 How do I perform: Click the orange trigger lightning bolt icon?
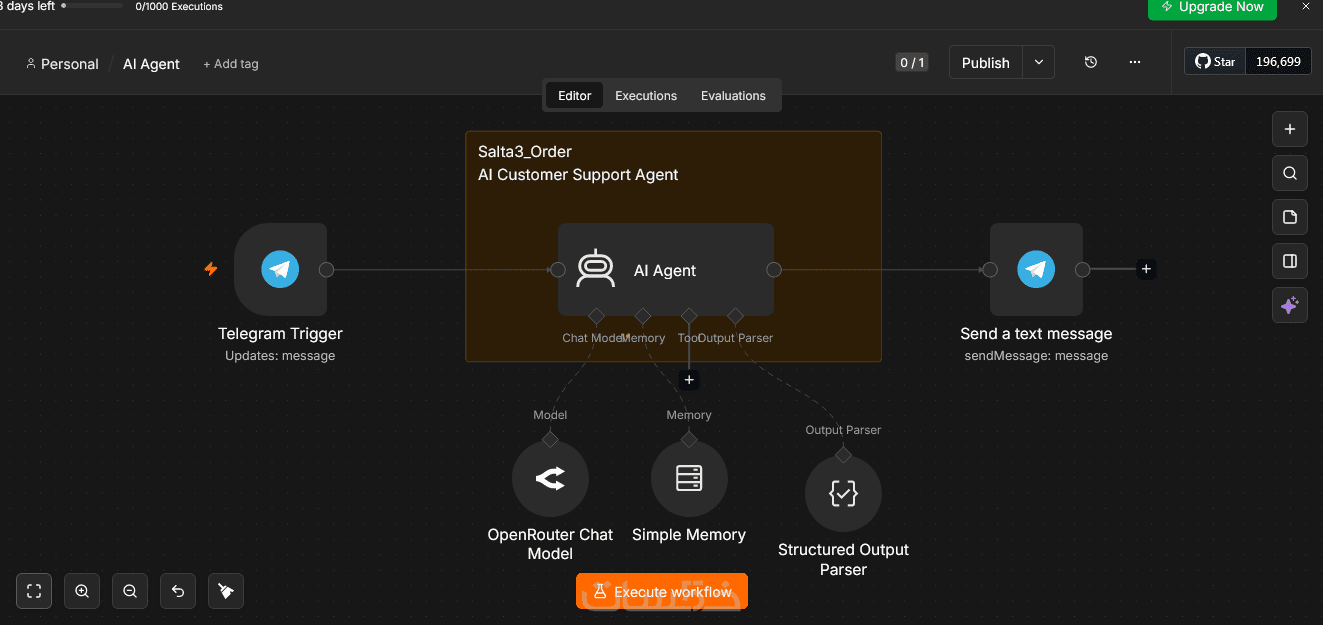211,269
